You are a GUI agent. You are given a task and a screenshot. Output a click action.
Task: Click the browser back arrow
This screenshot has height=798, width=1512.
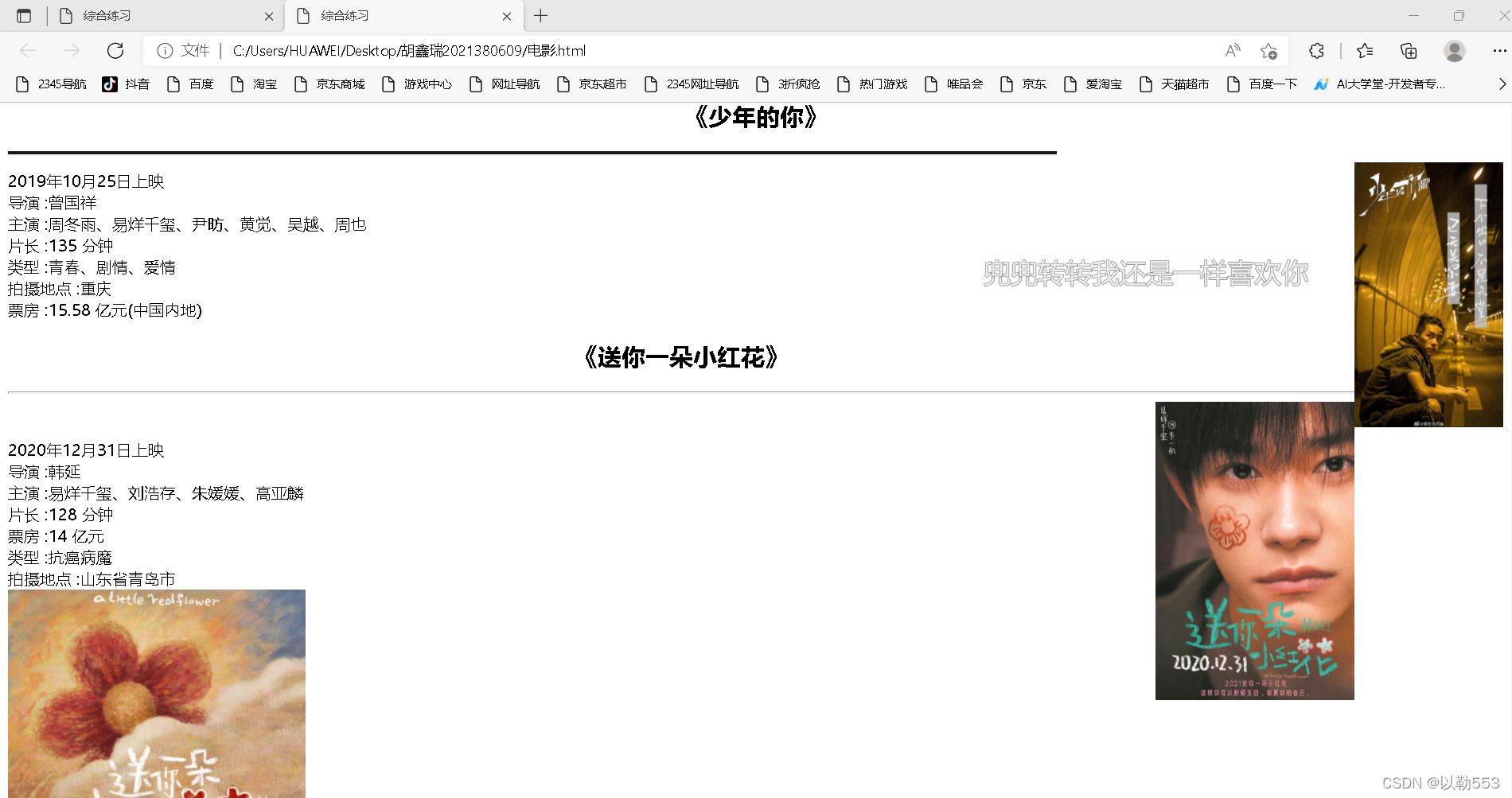tap(28, 51)
